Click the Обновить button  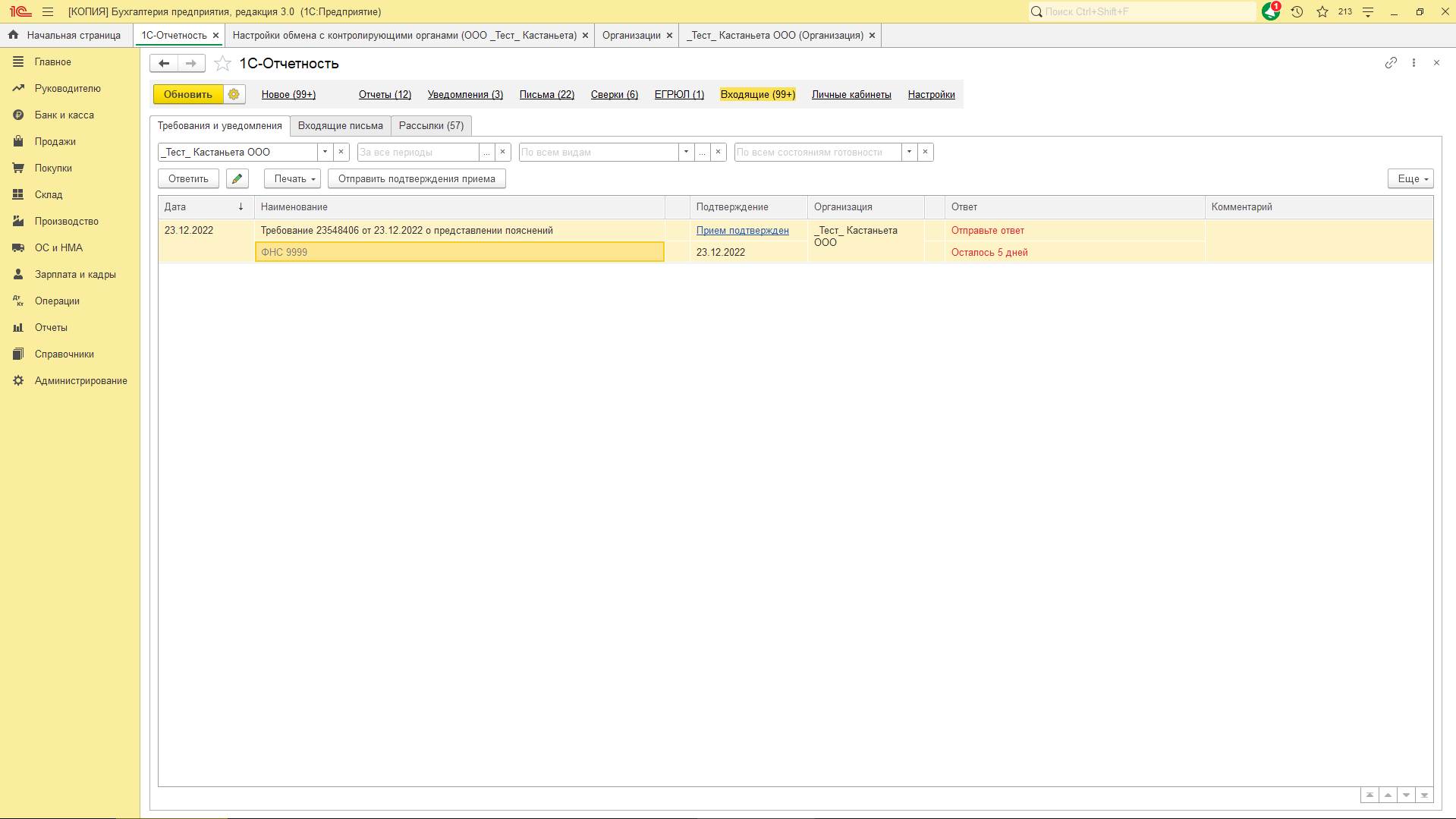pyautogui.click(x=188, y=94)
